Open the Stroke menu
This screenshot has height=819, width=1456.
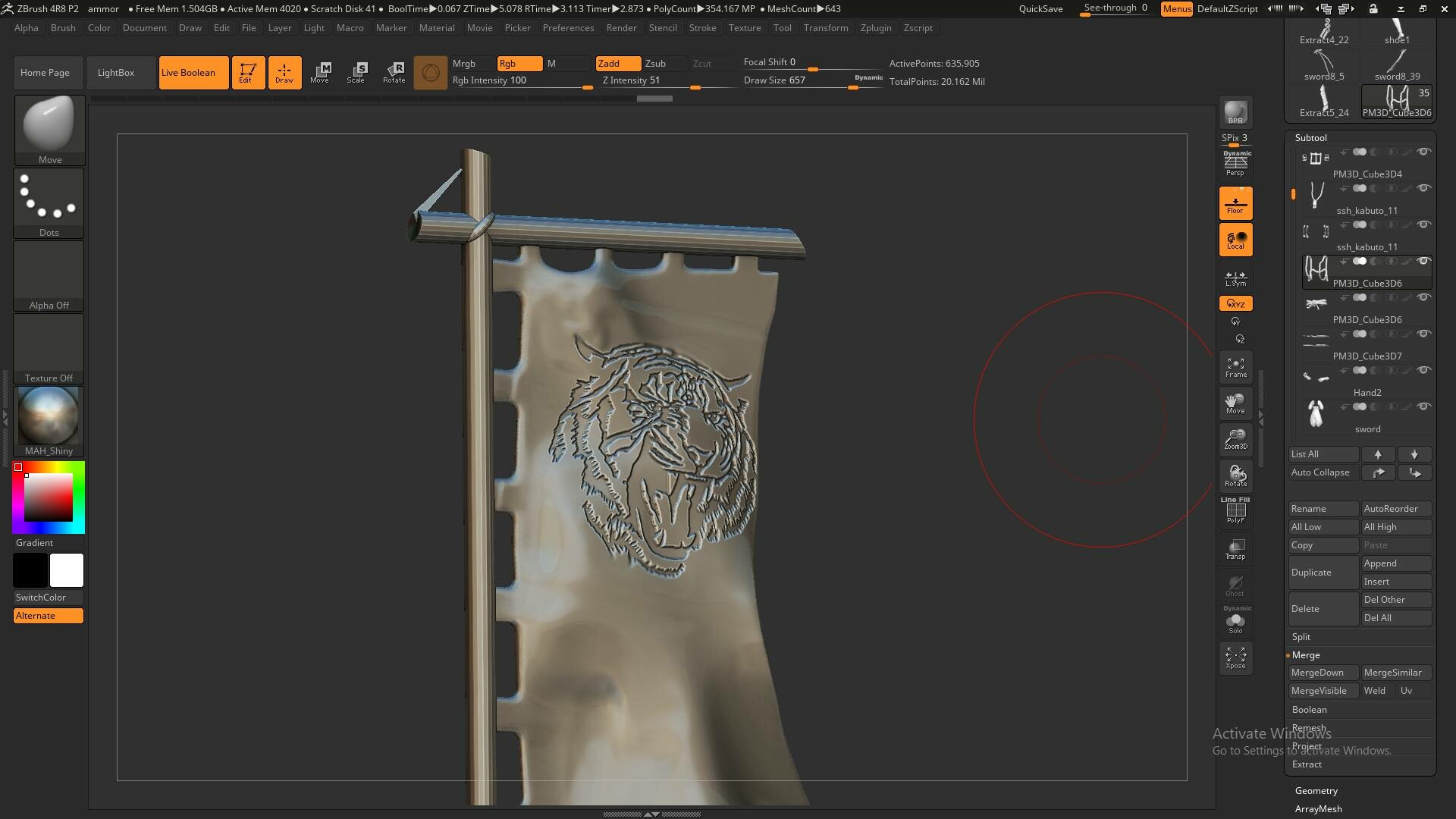click(701, 28)
